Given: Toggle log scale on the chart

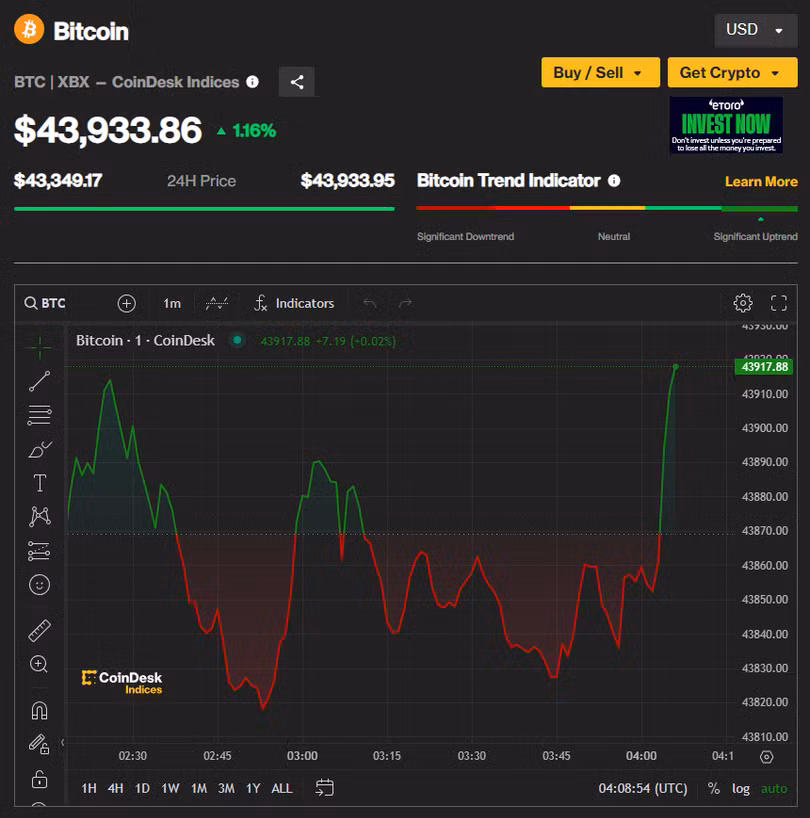Looking at the screenshot, I should 740,788.
